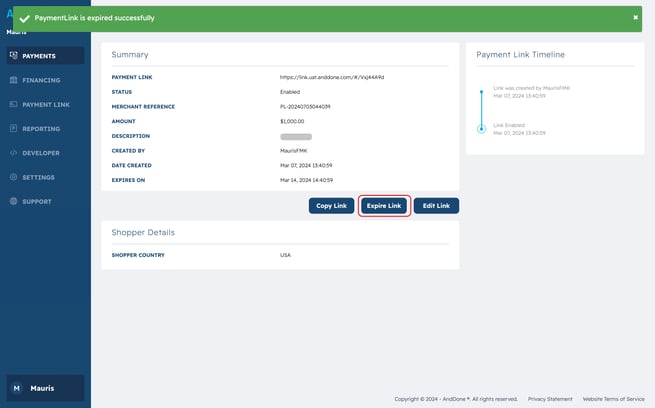Screen dimensions: 655x408
Task: Click the Developer code icon
Action: [x=14, y=152]
